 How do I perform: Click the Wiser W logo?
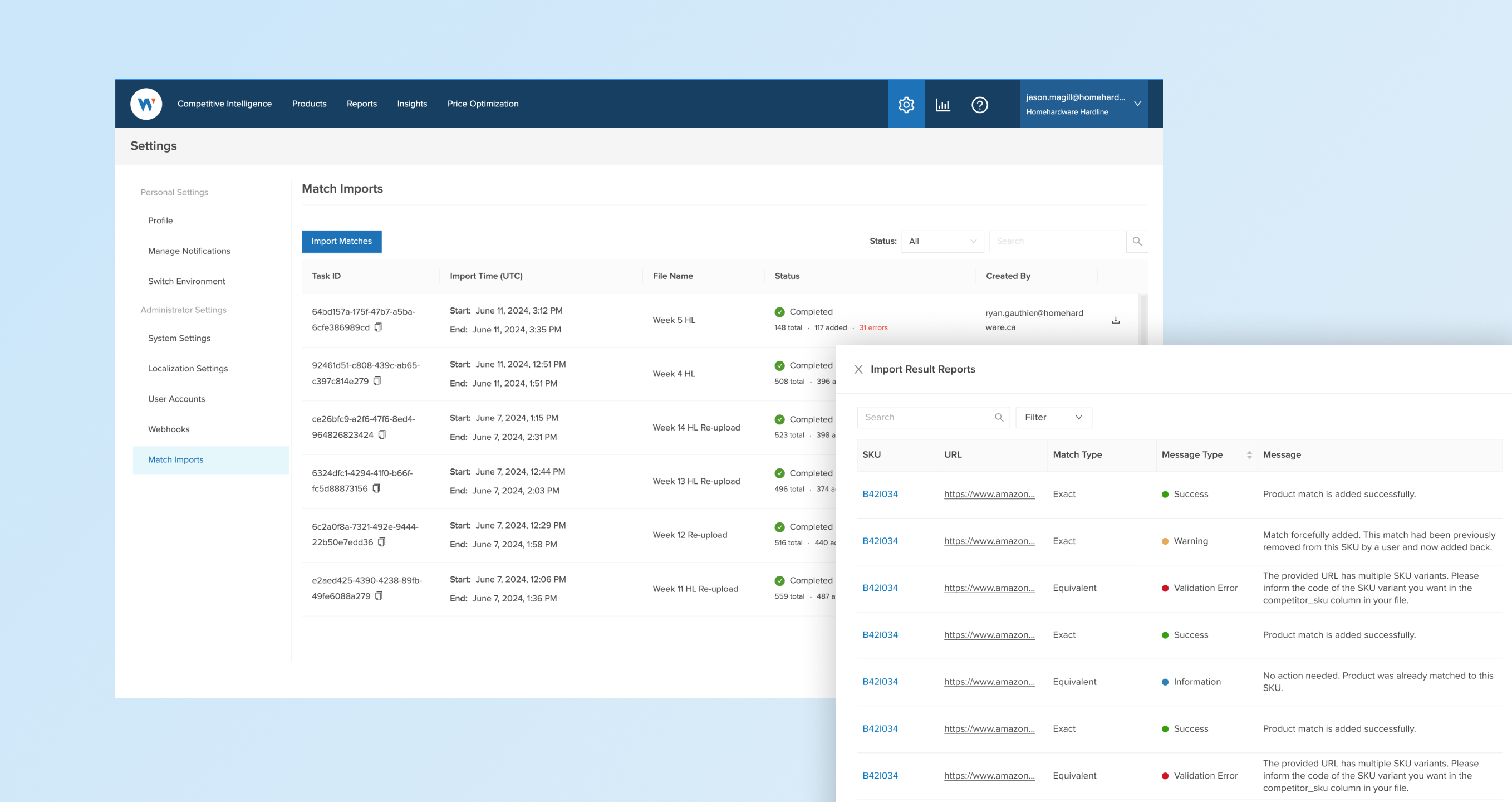(146, 104)
